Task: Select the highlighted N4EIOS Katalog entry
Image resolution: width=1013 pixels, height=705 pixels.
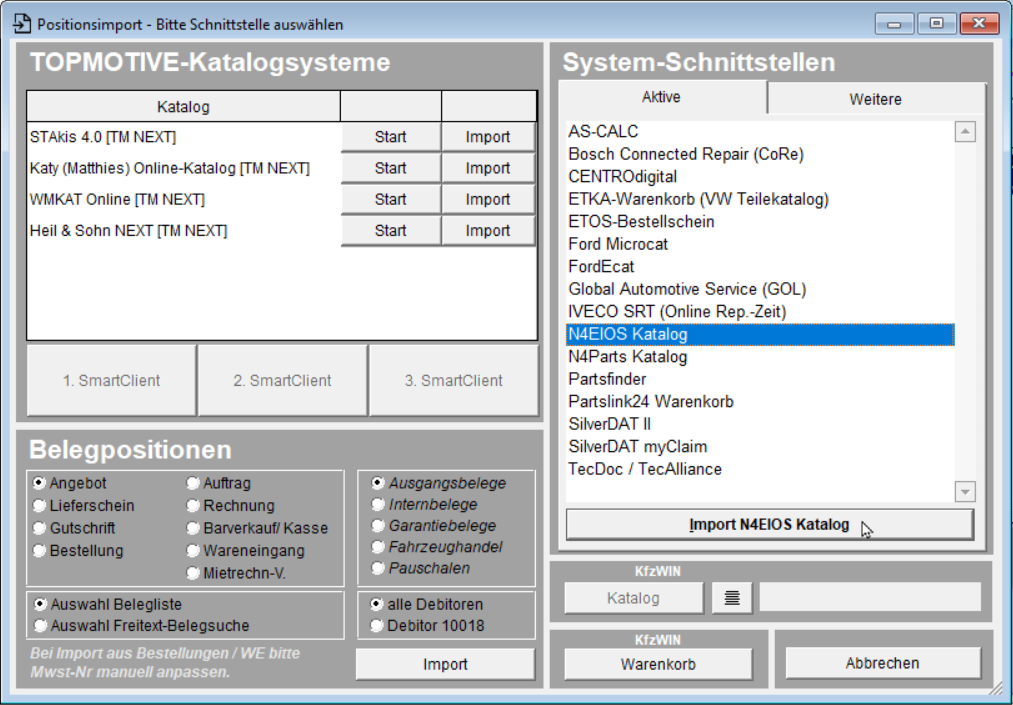Action: (760, 335)
